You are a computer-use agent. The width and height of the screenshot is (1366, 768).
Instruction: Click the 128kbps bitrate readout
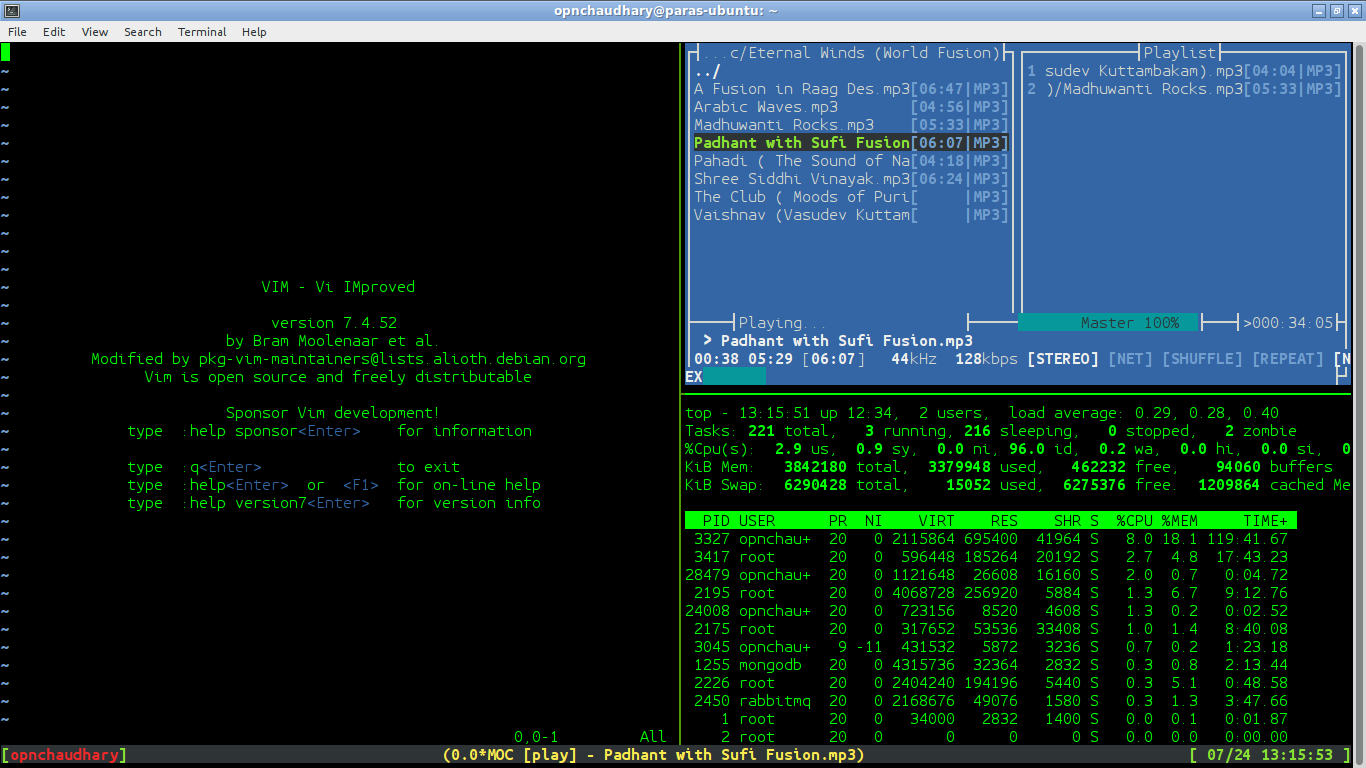(x=986, y=359)
